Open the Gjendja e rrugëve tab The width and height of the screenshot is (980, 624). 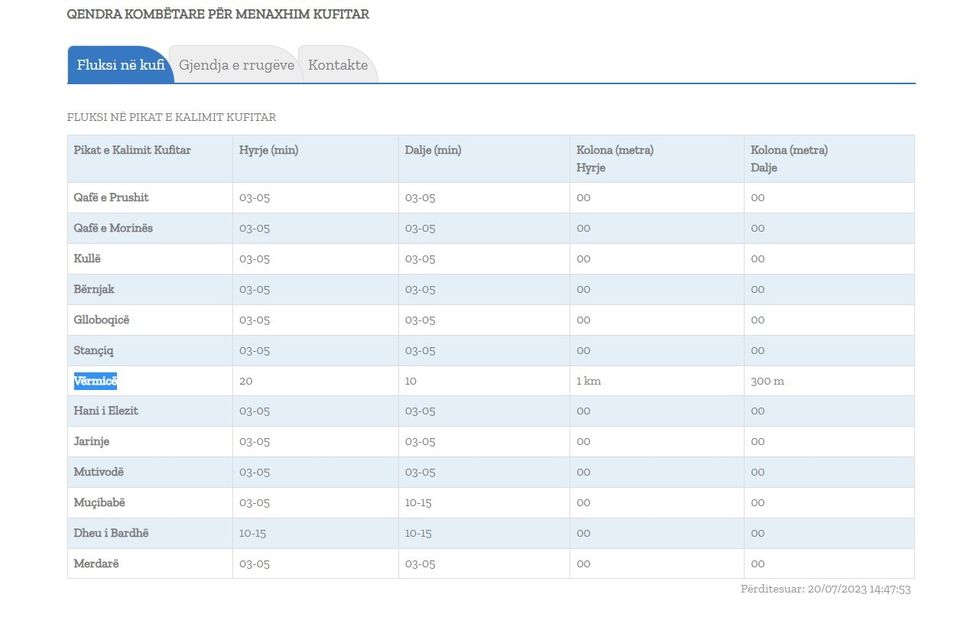click(236, 65)
